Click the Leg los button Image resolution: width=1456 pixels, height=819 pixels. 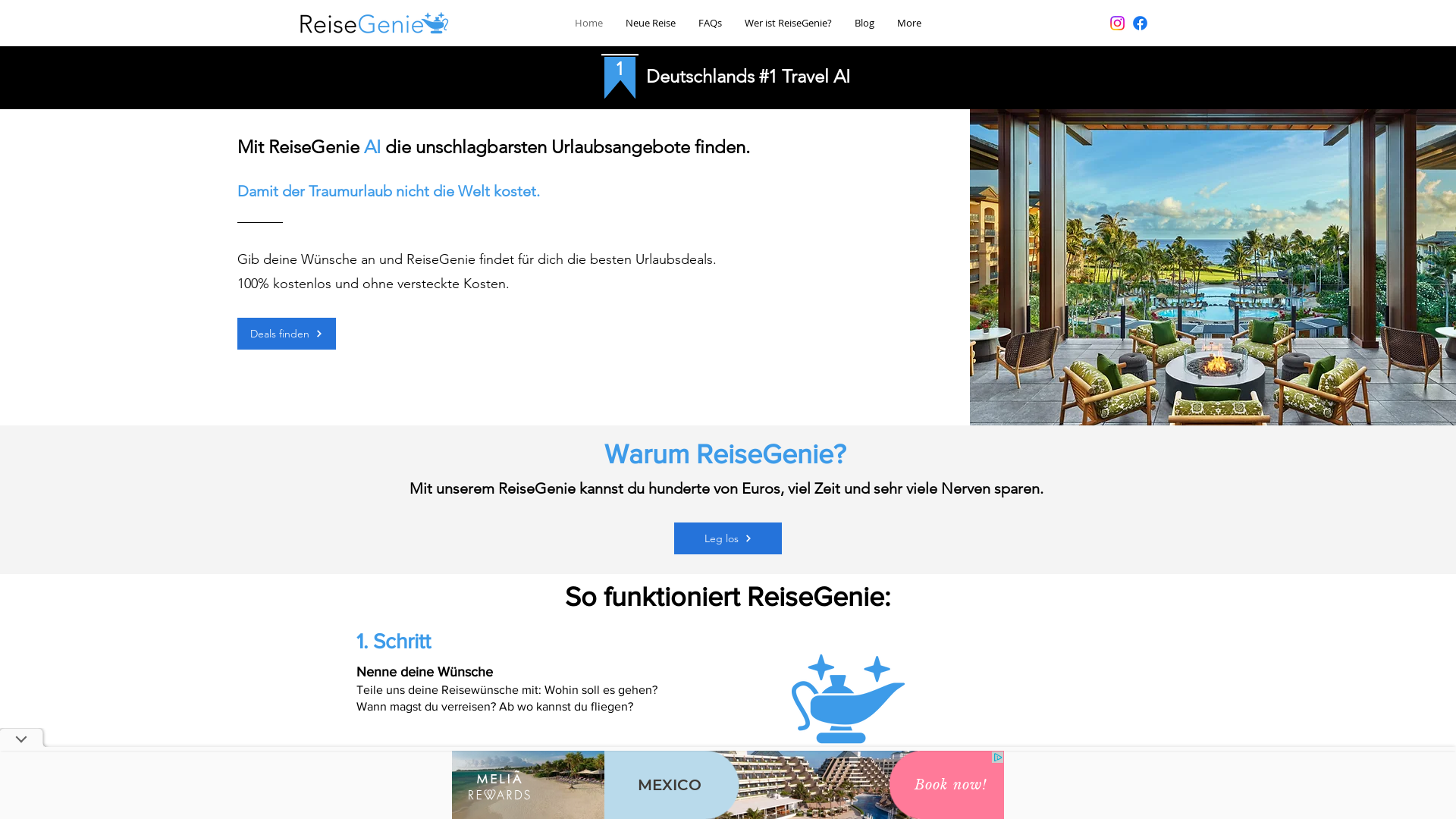point(727,538)
